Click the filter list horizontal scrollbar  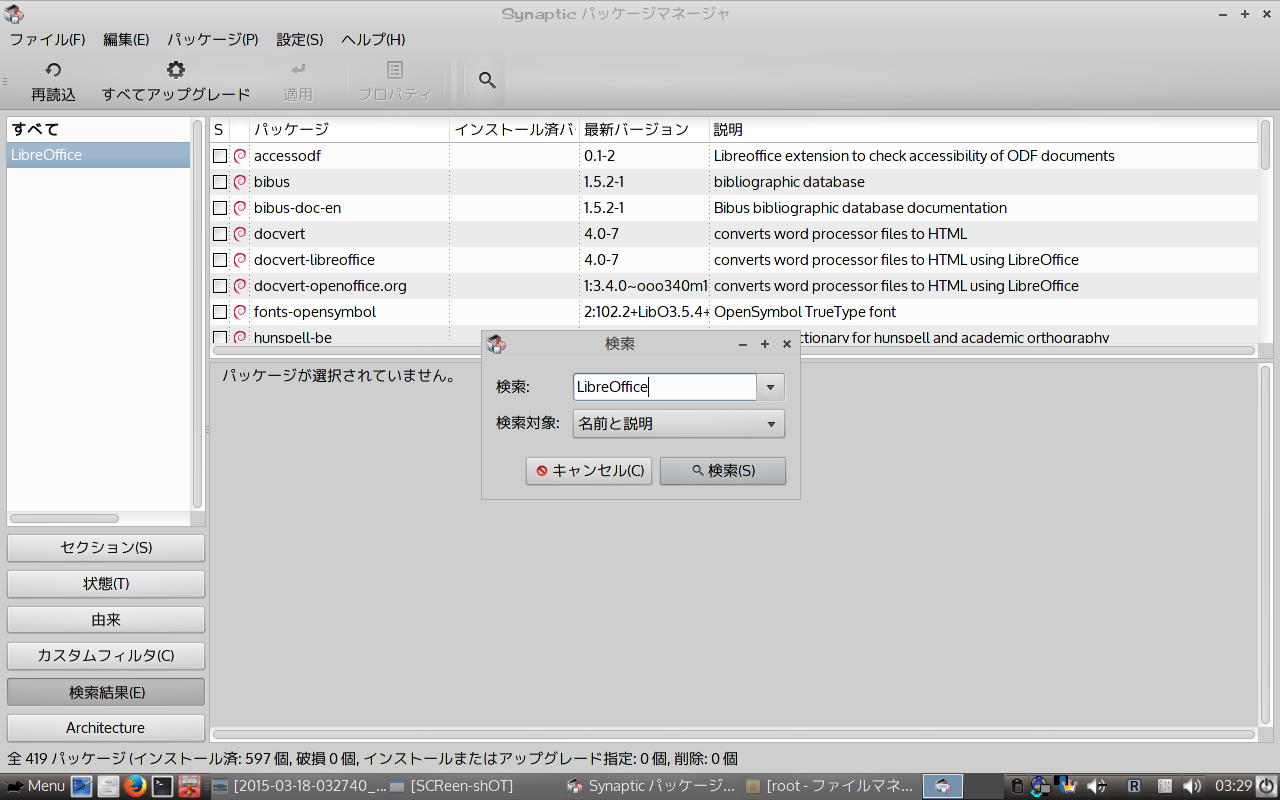pyautogui.click(x=65, y=518)
